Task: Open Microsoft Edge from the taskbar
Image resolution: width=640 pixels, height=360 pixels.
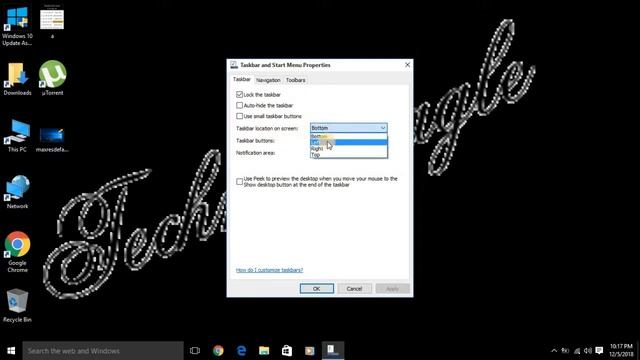Action: 241,351
